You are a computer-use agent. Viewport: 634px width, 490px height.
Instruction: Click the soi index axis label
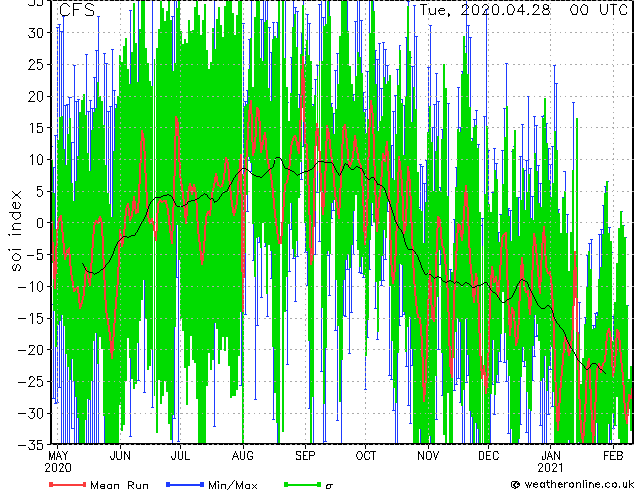(x=16, y=229)
